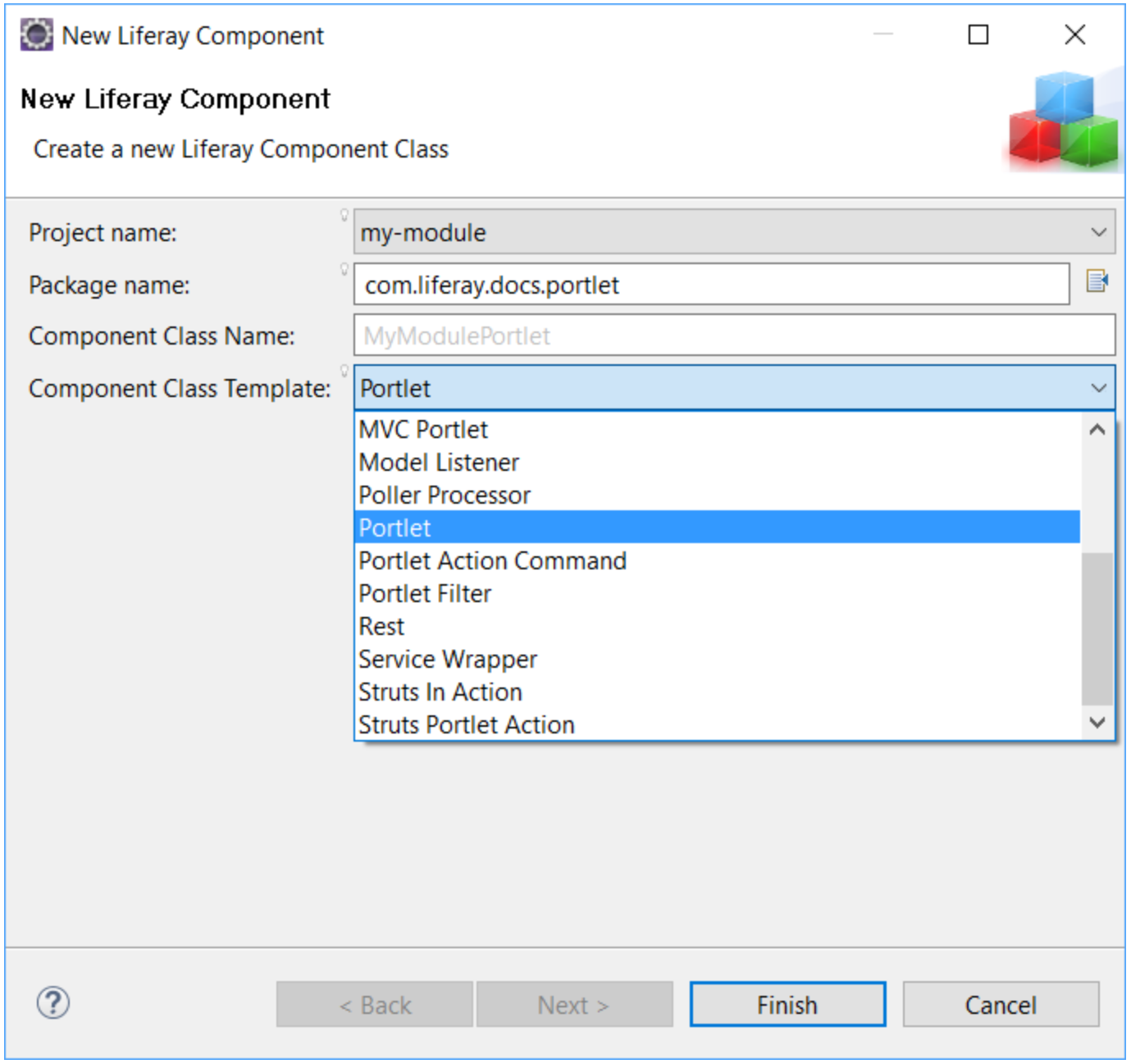Click the disabled Back button
This screenshot has height=1064, width=1131.
pos(375,1004)
